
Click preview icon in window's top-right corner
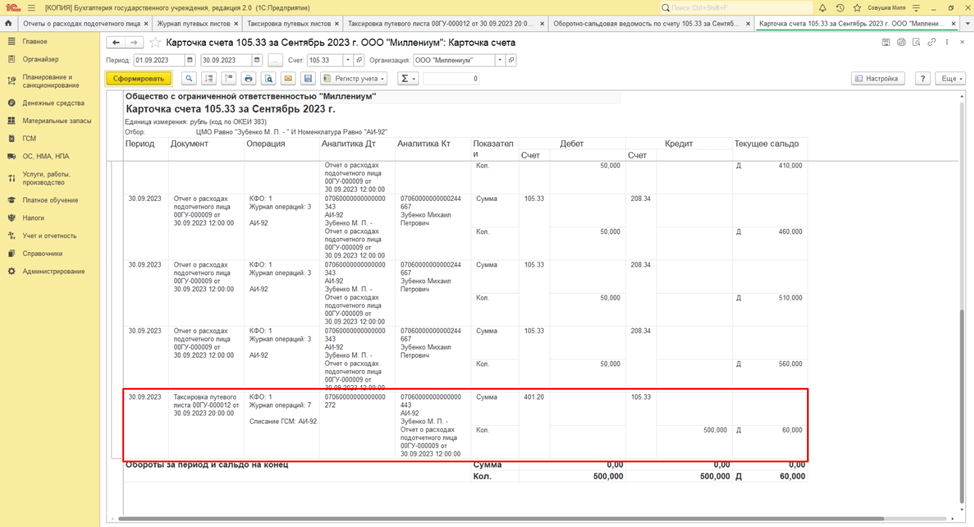pyautogui.click(x=916, y=42)
